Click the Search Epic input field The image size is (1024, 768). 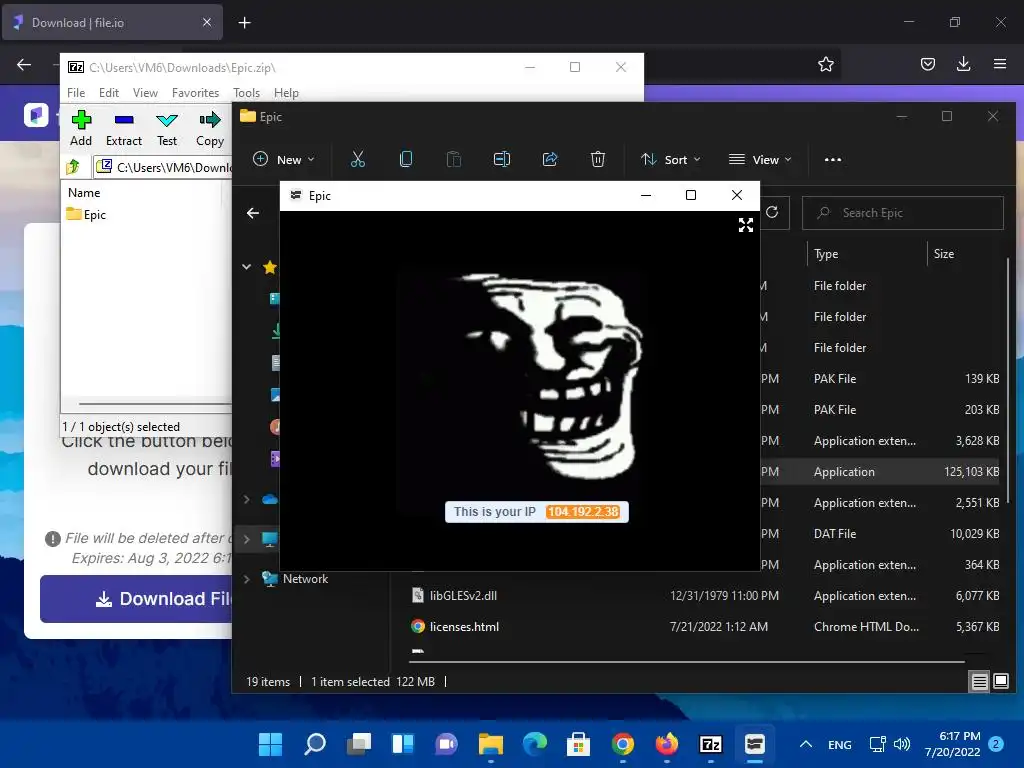[903, 213]
